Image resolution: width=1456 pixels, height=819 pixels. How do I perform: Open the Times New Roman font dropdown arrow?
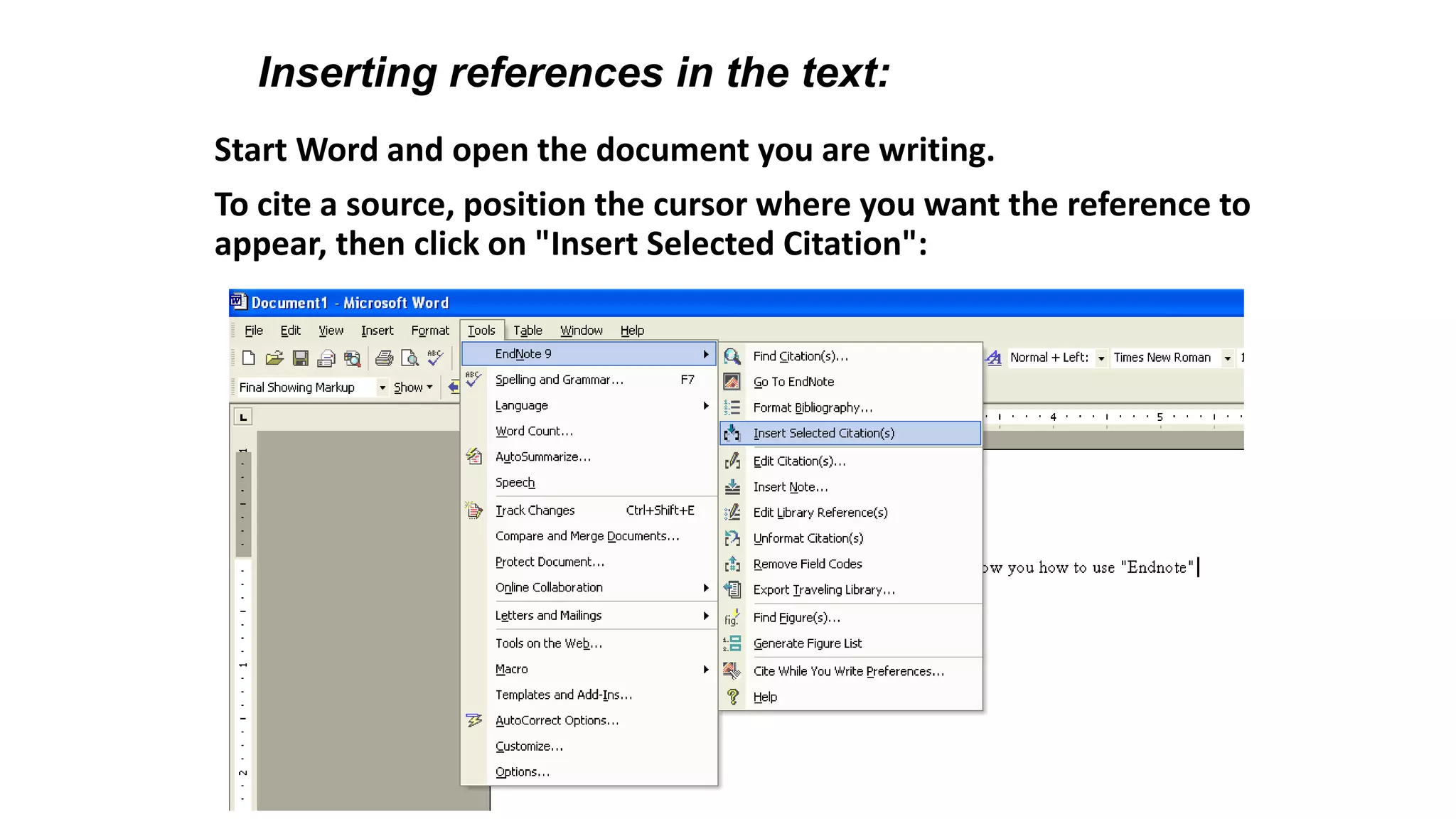coord(1227,358)
